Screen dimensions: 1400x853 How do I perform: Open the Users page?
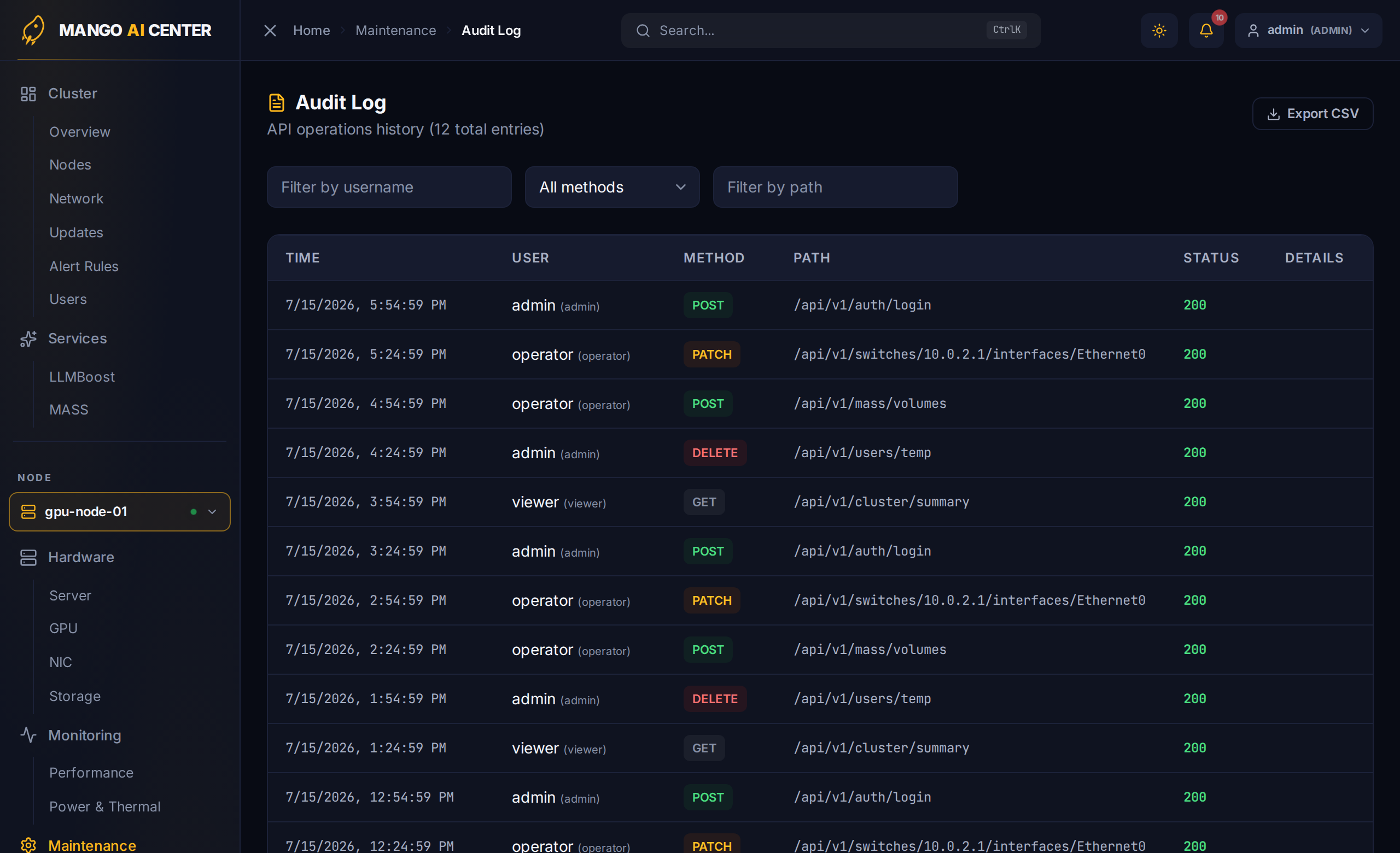(x=68, y=299)
